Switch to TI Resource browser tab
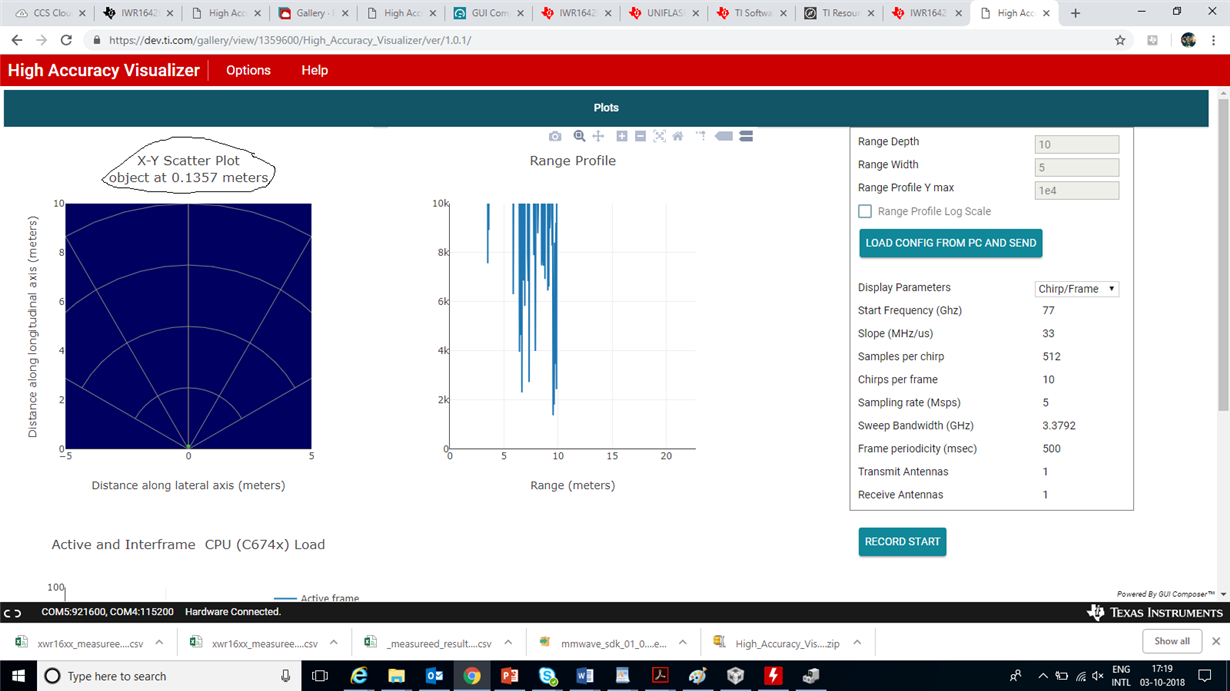 pos(840,13)
